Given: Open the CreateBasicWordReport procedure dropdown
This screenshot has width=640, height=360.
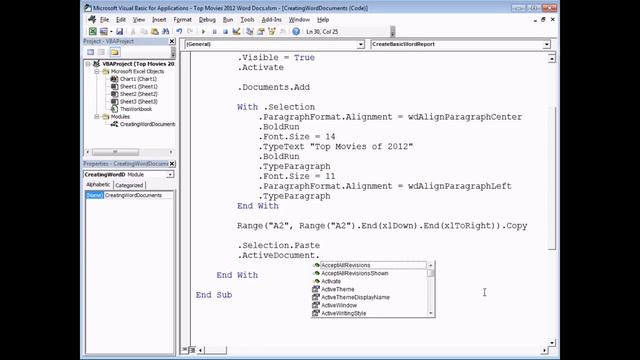Looking at the screenshot, I should point(547,44).
